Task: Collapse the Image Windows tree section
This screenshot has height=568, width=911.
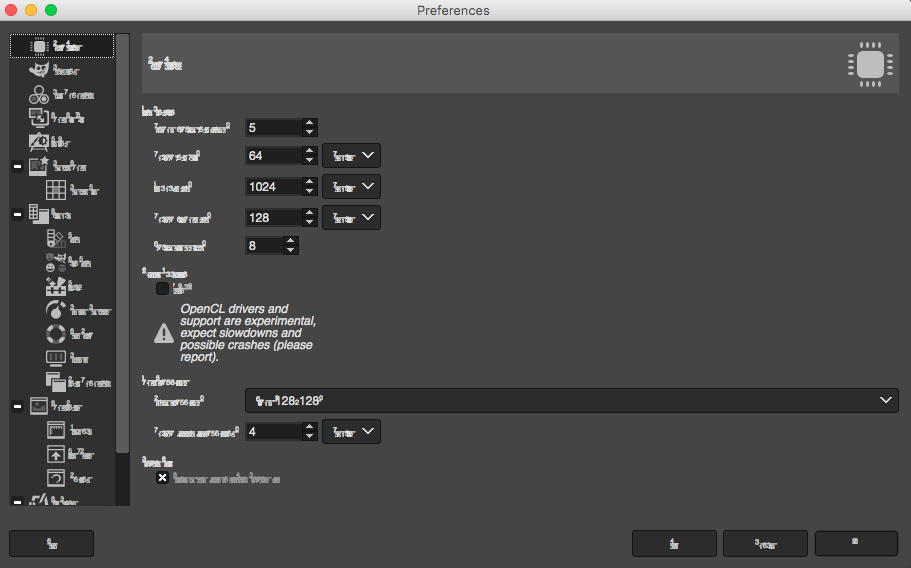Action: point(17,406)
